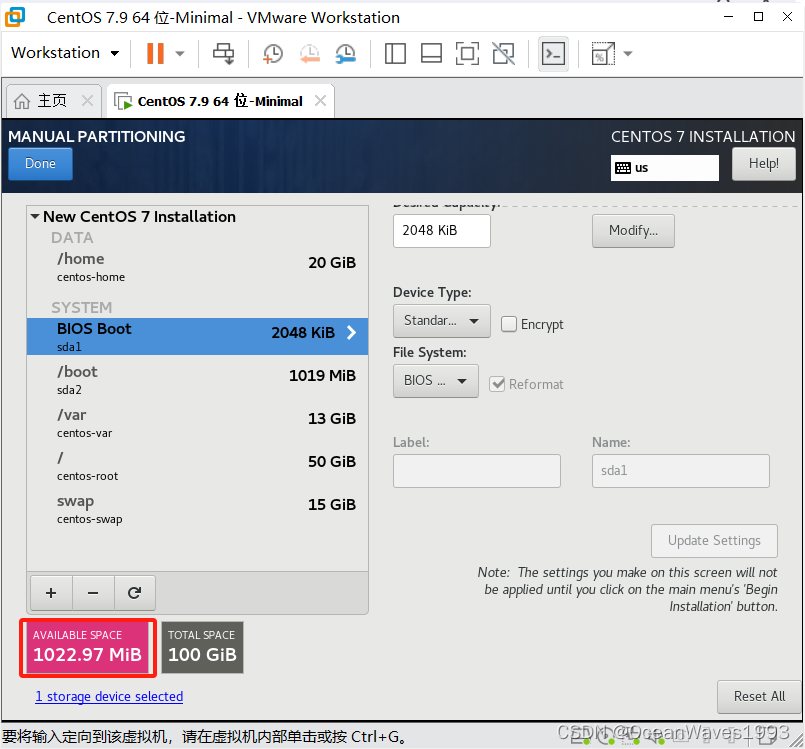Click the VMware Workstation title bar logo

[15, 17]
